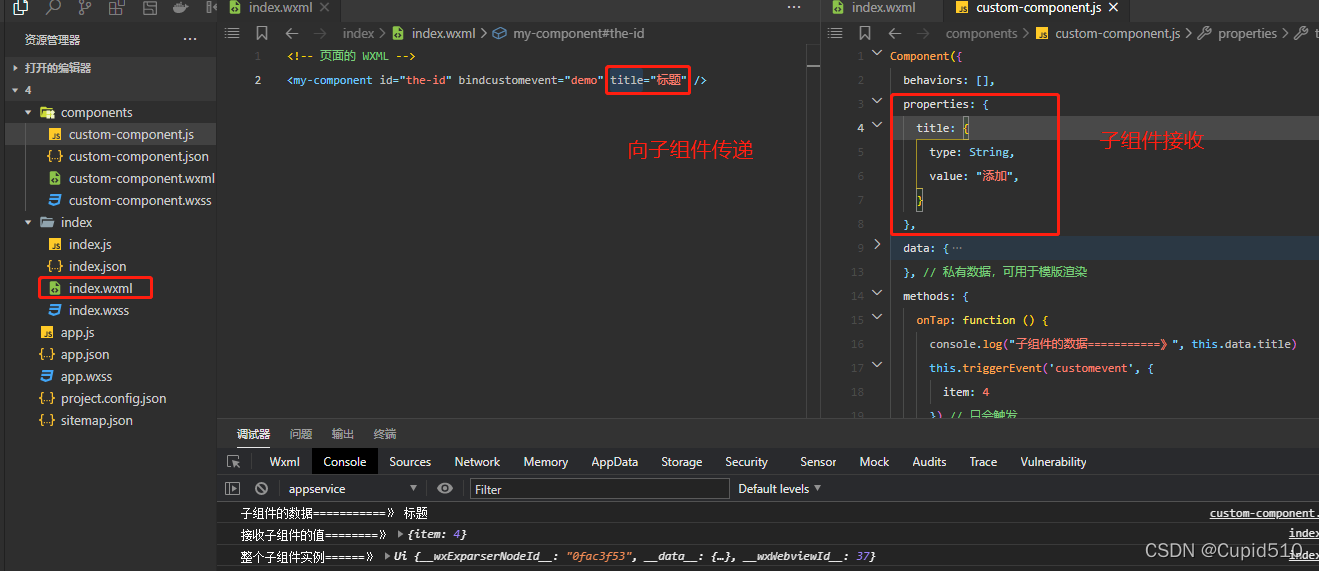Open the Storage debugger tab
Viewport: 1319px width, 571px height.
681,462
